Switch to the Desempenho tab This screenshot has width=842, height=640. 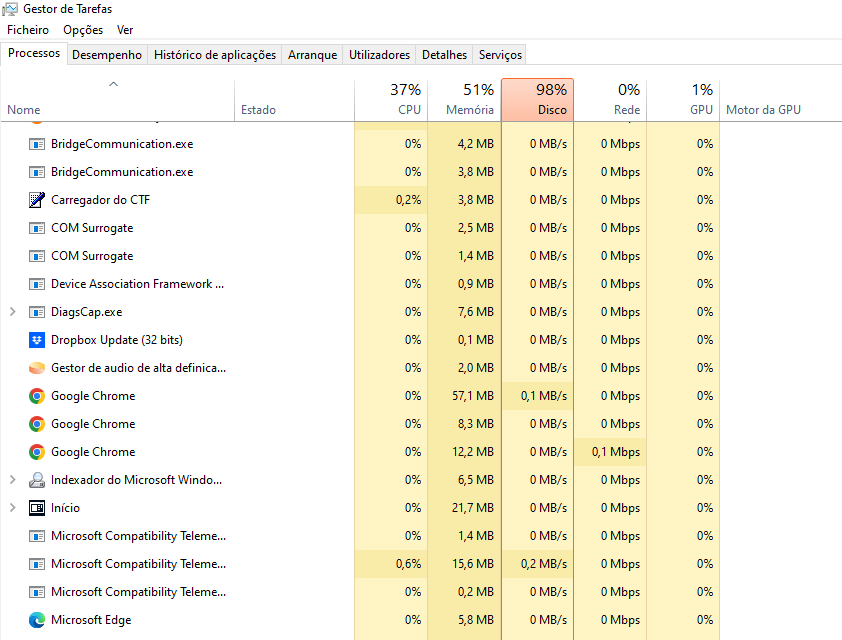click(x=107, y=55)
